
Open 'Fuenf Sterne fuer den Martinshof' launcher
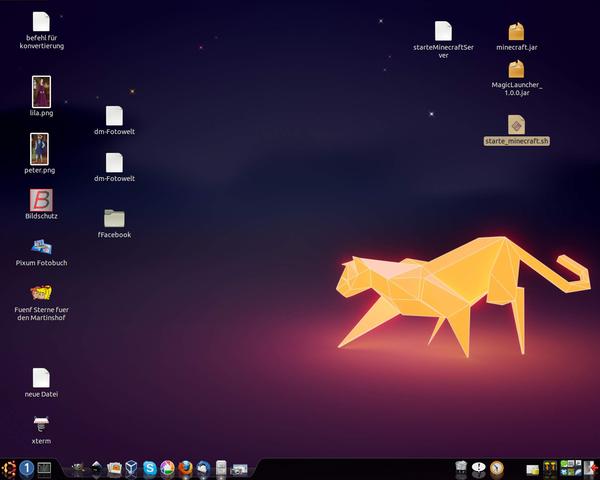tap(41, 293)
